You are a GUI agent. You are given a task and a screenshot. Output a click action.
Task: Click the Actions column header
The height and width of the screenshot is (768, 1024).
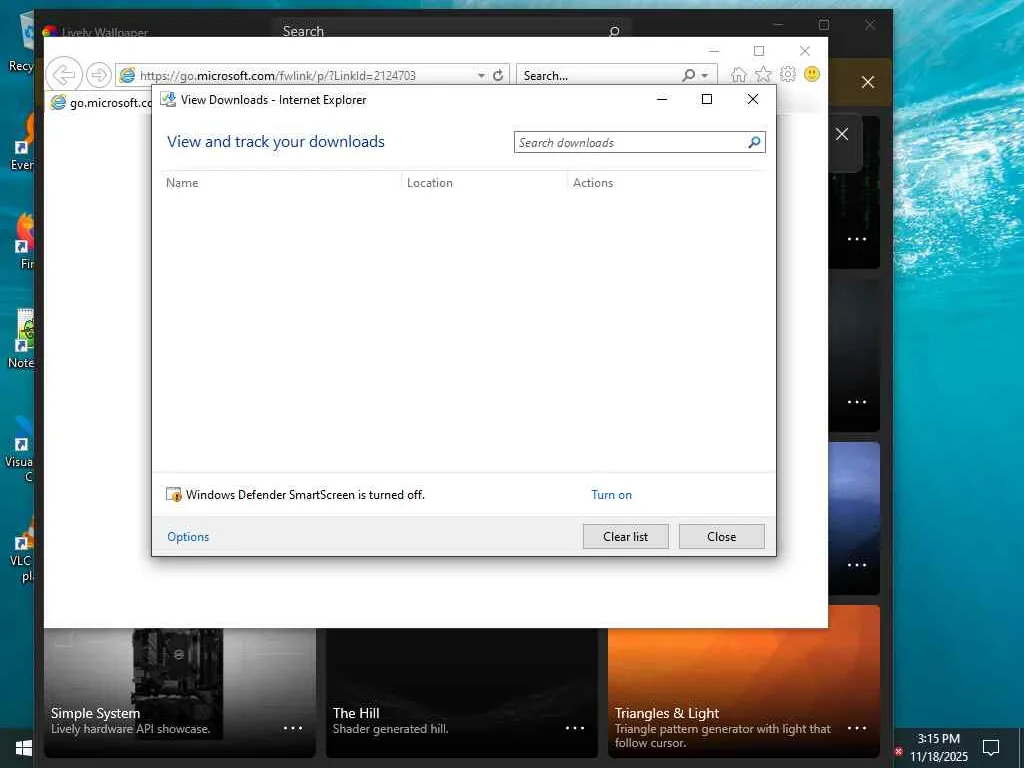[x=593, y=183]
